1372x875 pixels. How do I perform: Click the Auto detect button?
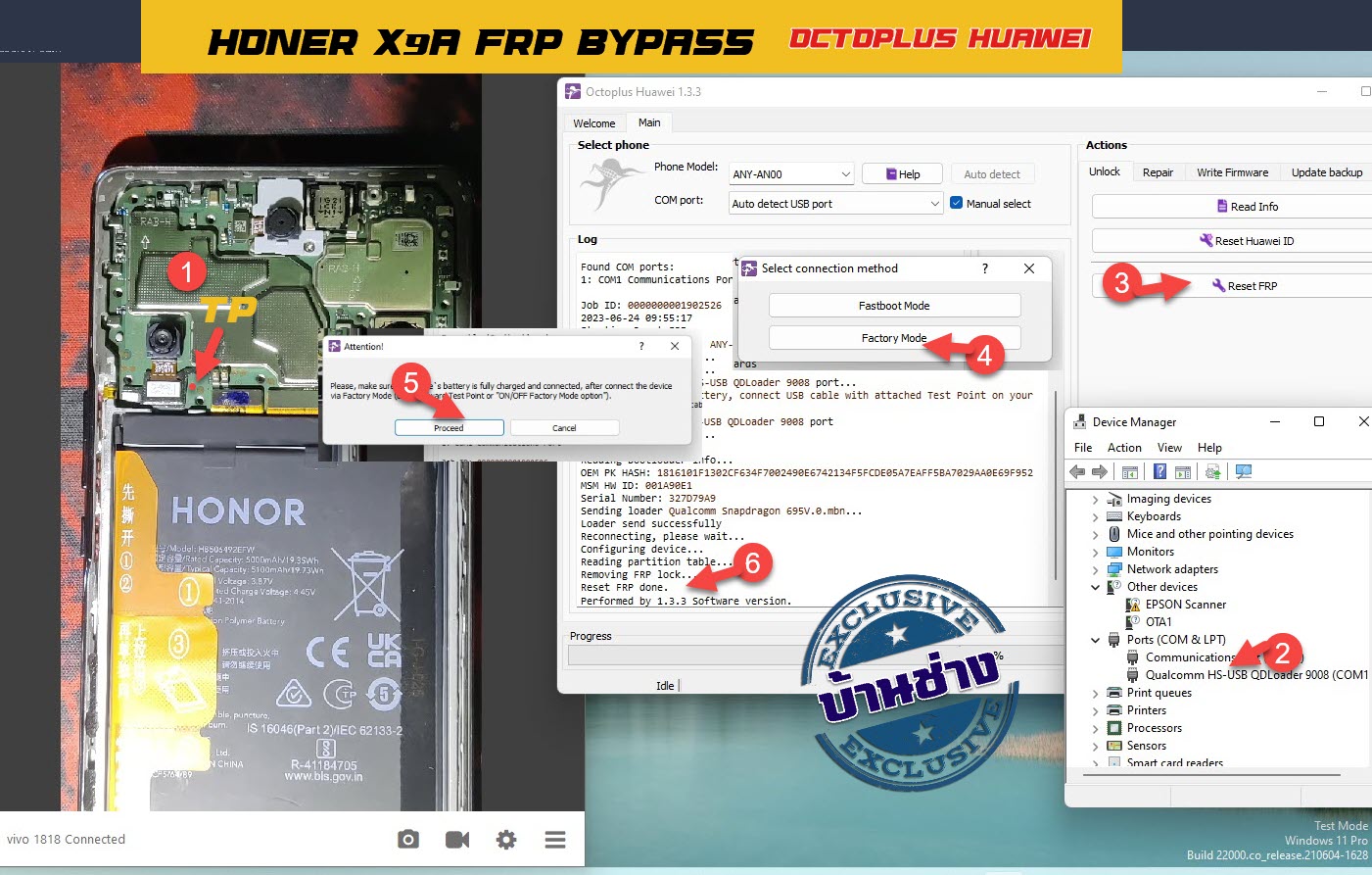[991, 174]
